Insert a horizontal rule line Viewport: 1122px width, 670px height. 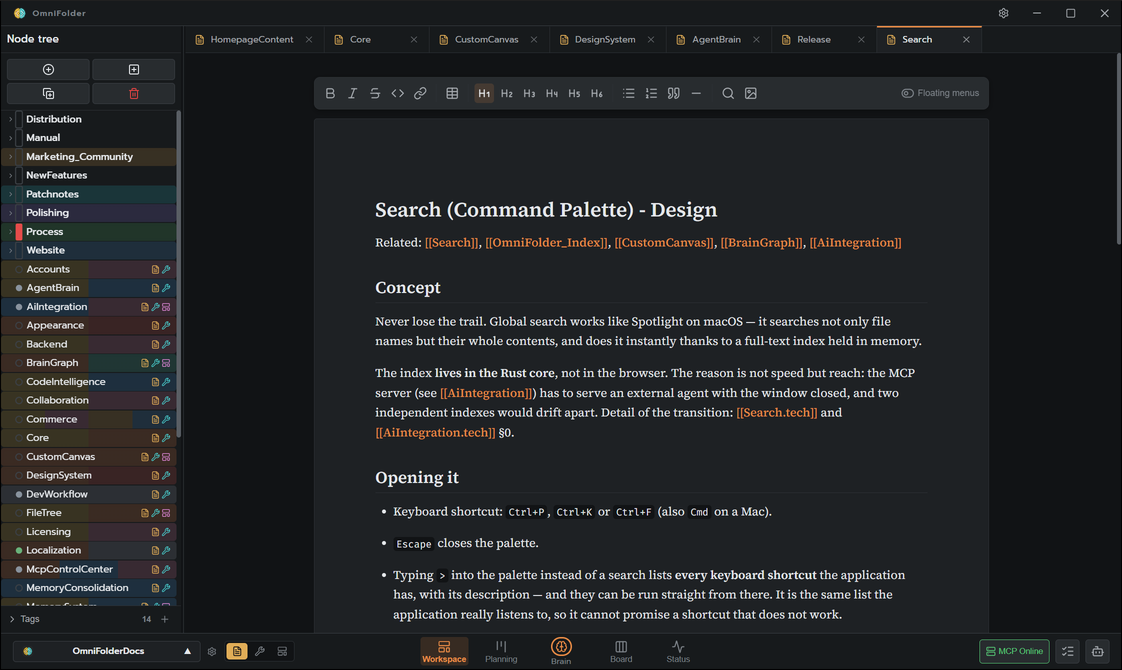coord(696,93)
